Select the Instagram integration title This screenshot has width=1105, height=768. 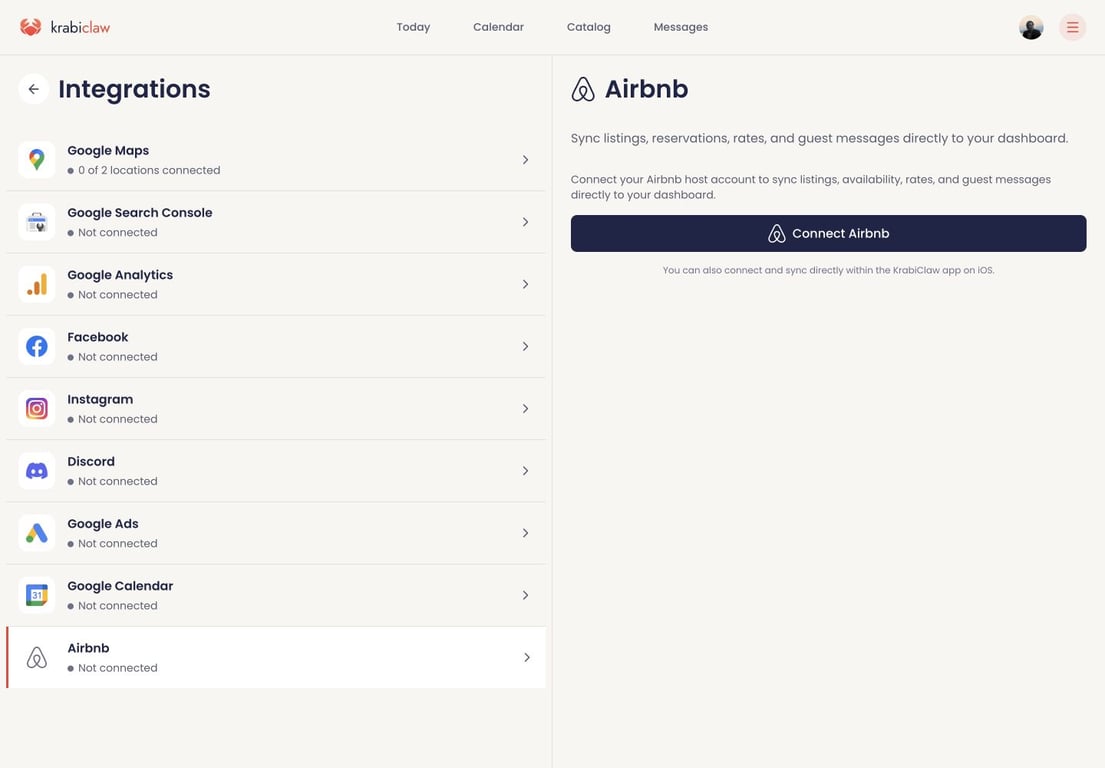[x=100, y=399]
